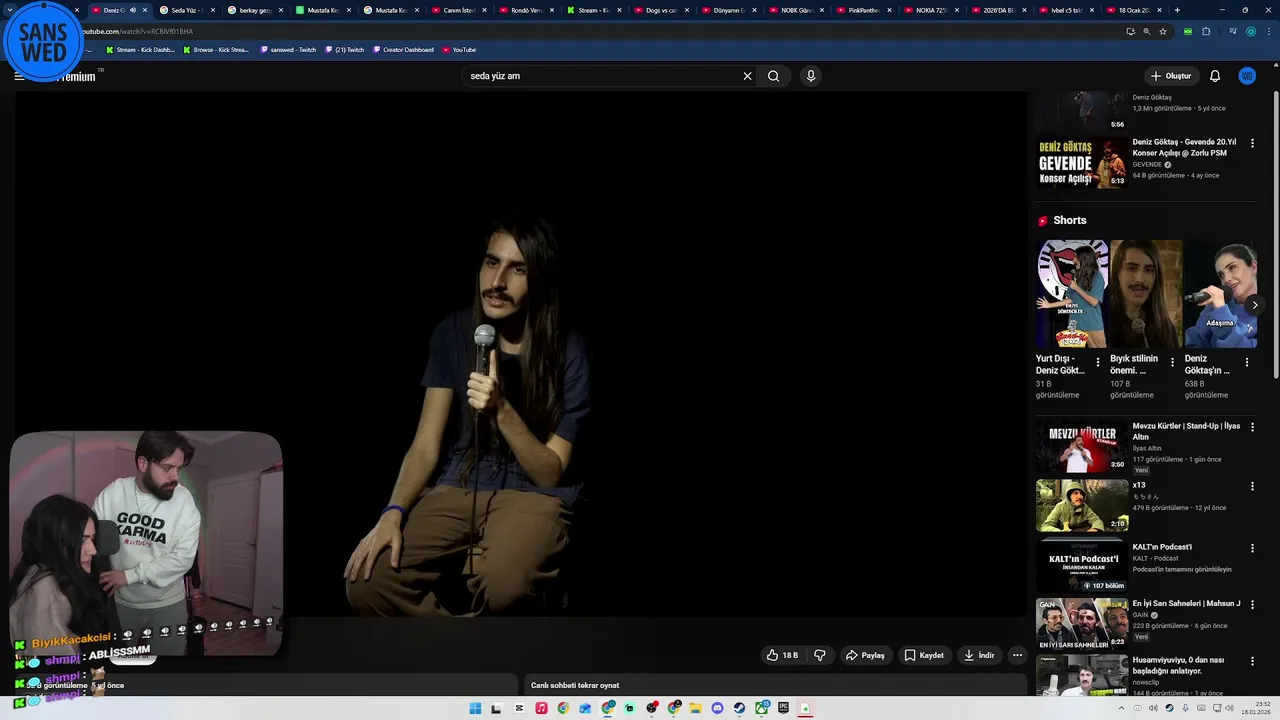Viewport: 1280px width, 720px height.
Task: Open KALT'ın Podcast'i playlist thumbnail
Action: [1081, 566]
